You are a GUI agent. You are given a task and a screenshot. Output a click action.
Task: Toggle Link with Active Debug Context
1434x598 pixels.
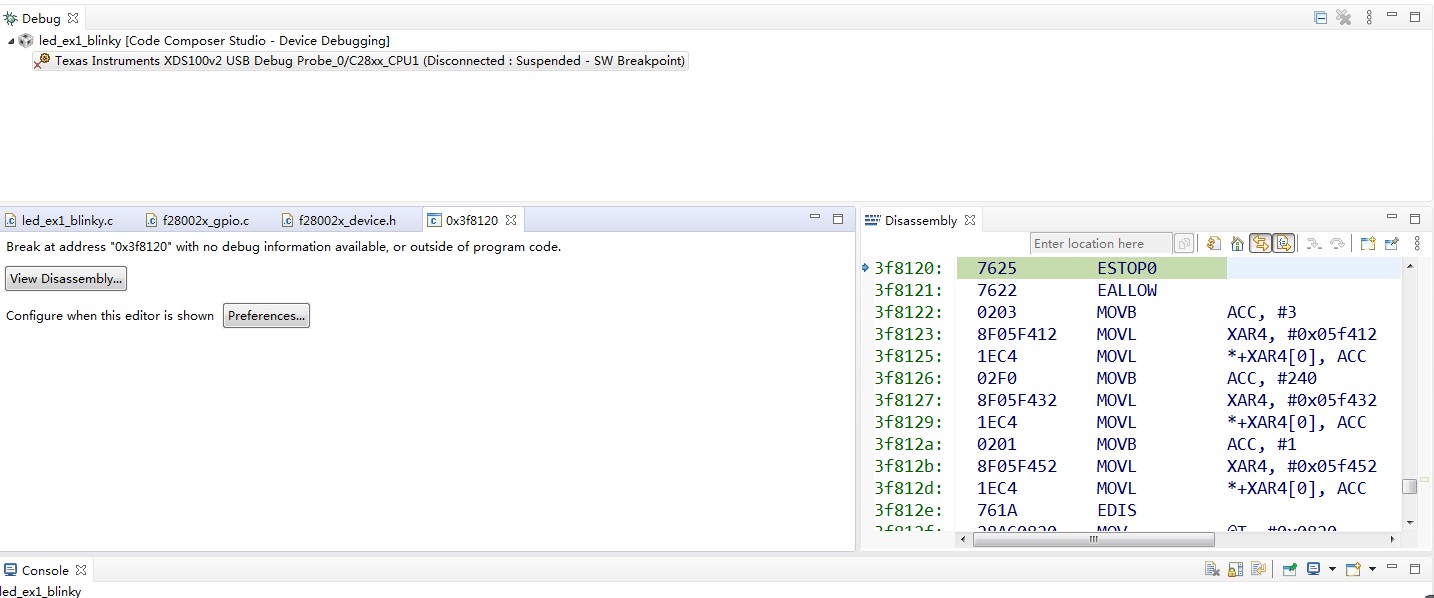coord(1261,243)
